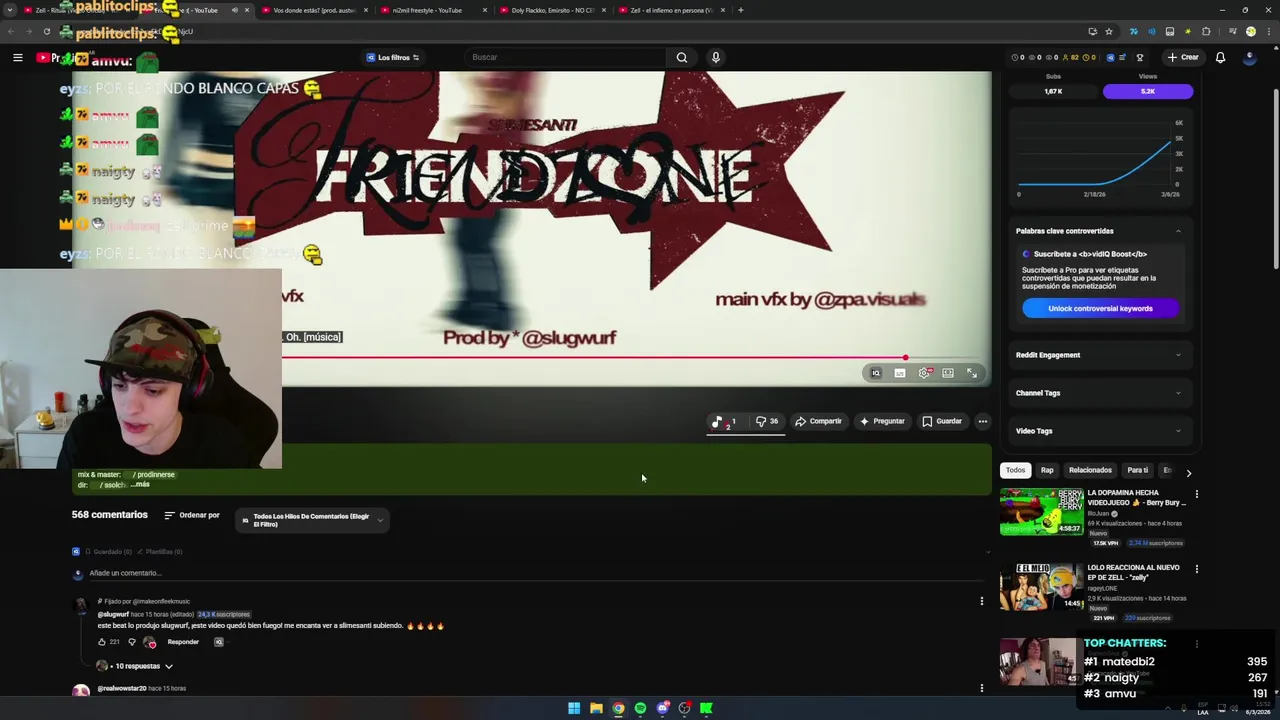Image resolution: width=1280 pixels, height=720 pixels.
Task: Open YouTube notifications bell
Action: click(x=1220, y=57)
